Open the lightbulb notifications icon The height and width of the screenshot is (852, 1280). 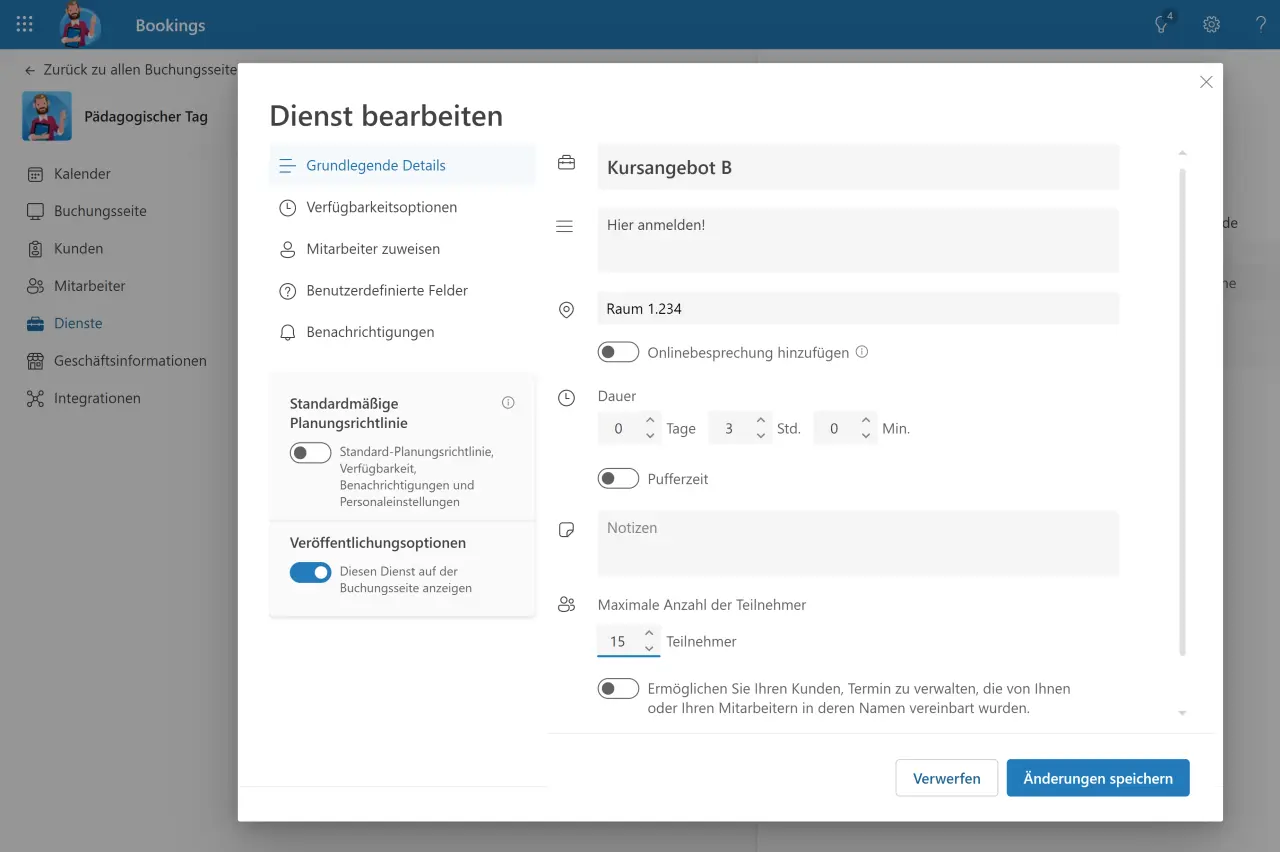pyautogui.click(x=1162, y=25)
